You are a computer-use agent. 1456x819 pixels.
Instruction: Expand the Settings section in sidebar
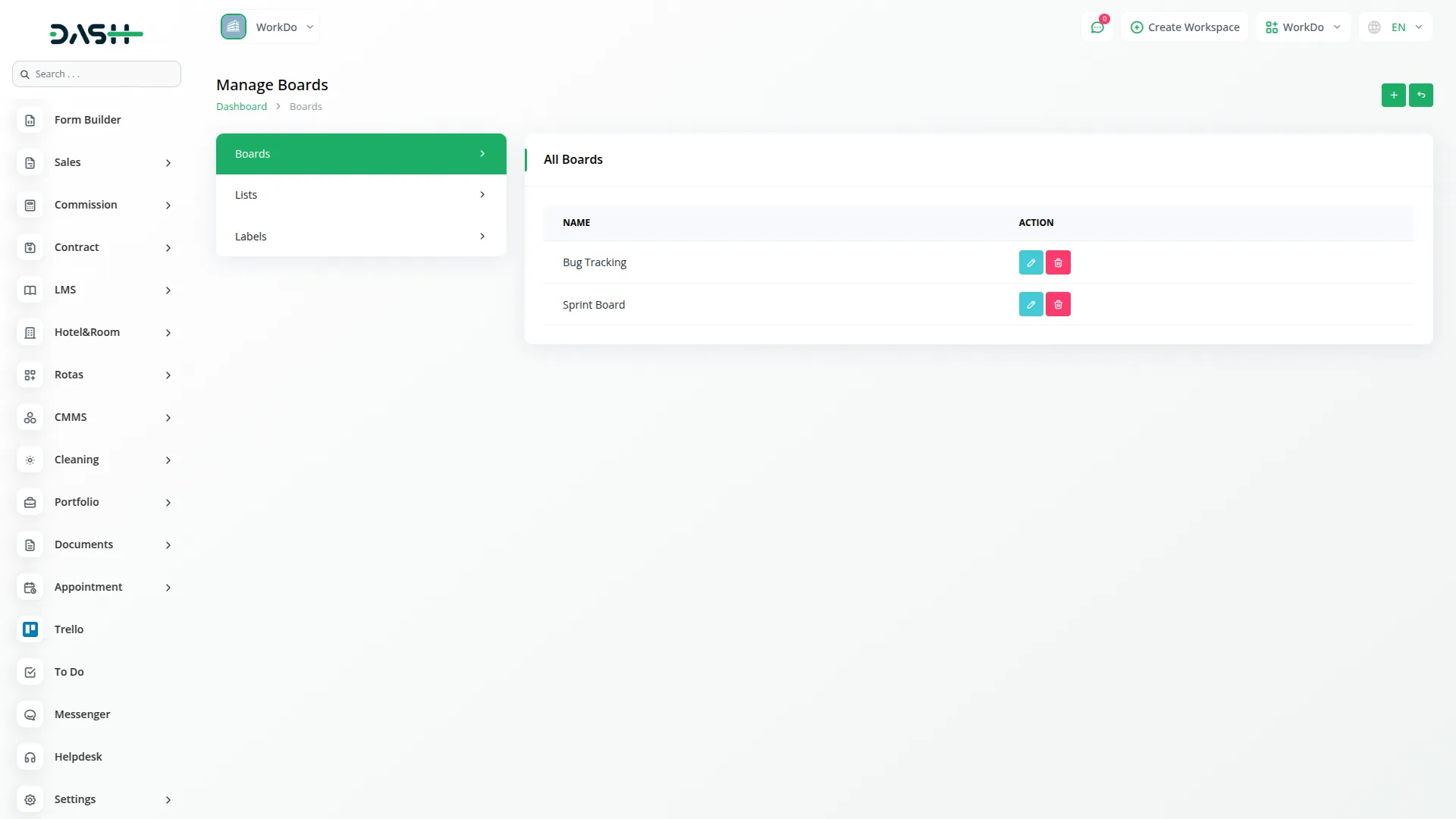coord(75,799)
